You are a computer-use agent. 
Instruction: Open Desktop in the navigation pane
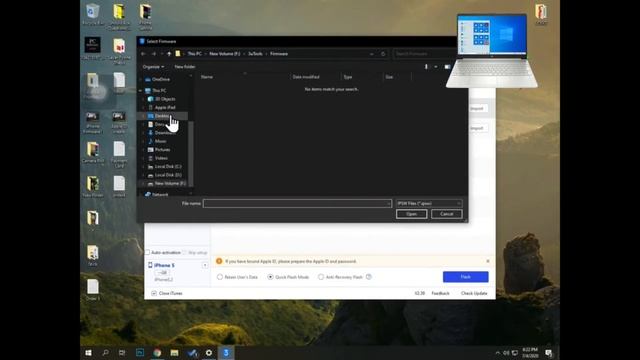click(x=162, y=116)
